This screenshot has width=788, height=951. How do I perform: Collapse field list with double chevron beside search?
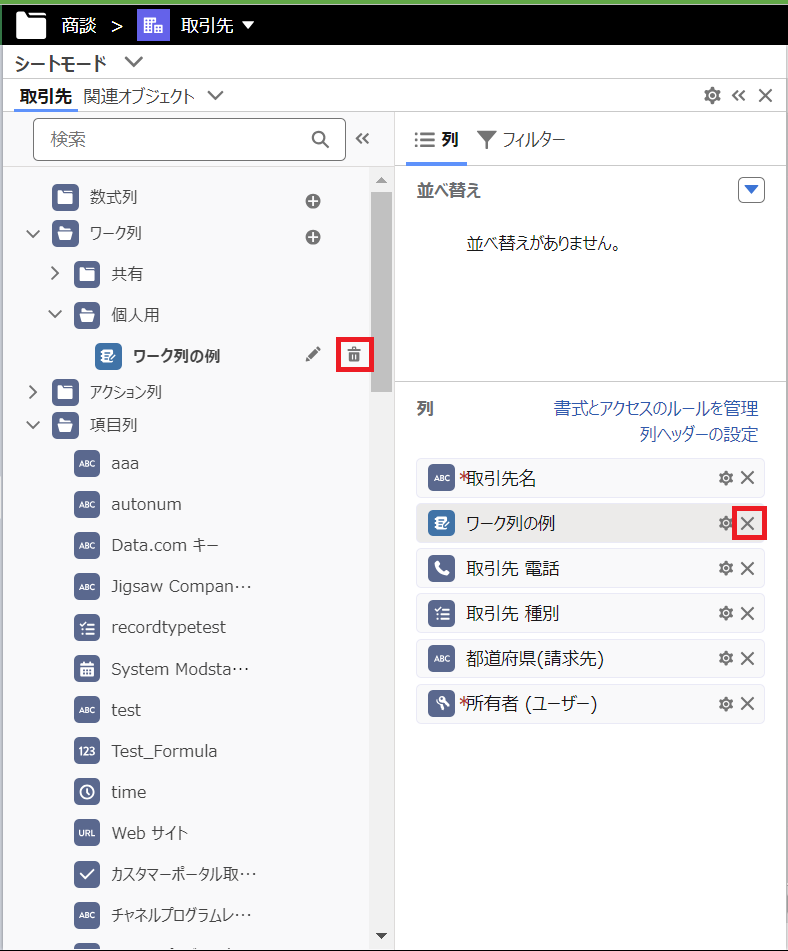363,139
